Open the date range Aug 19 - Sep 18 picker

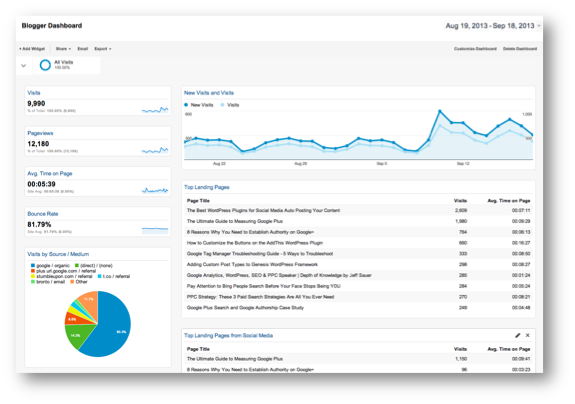coord(492,26)
